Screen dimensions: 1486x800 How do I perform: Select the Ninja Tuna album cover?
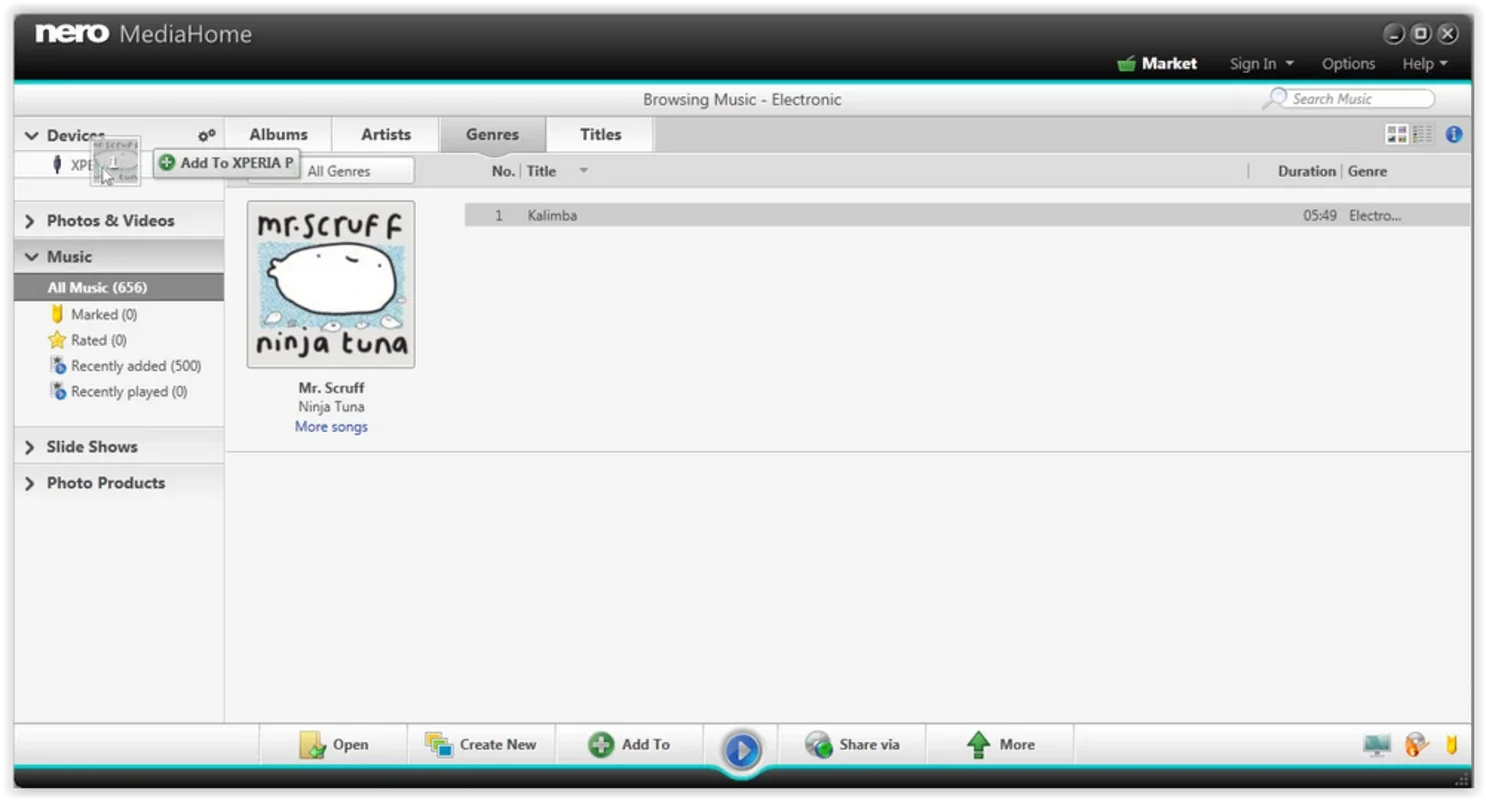tap(331, 284)
